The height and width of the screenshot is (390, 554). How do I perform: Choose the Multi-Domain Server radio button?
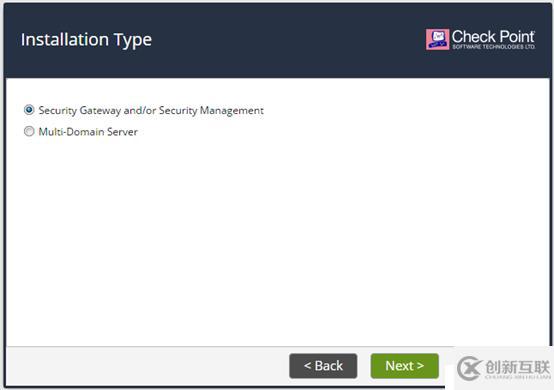tap(29, 131)
